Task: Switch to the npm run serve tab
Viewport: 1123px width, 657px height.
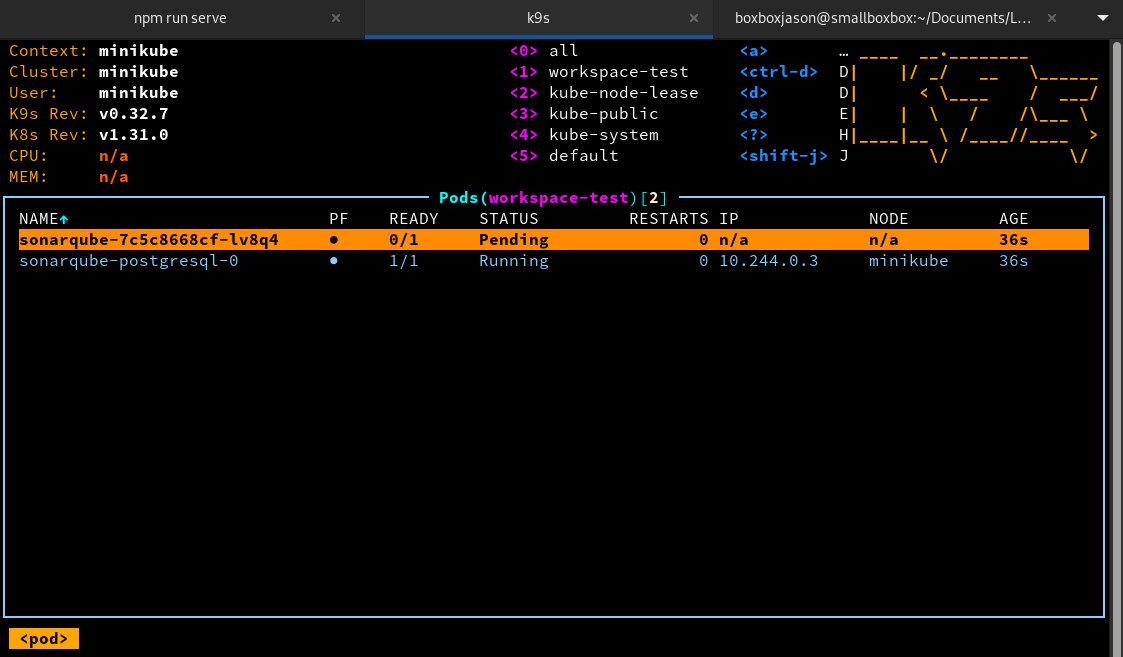Action: pyautogui.click(x=180, y=19)
